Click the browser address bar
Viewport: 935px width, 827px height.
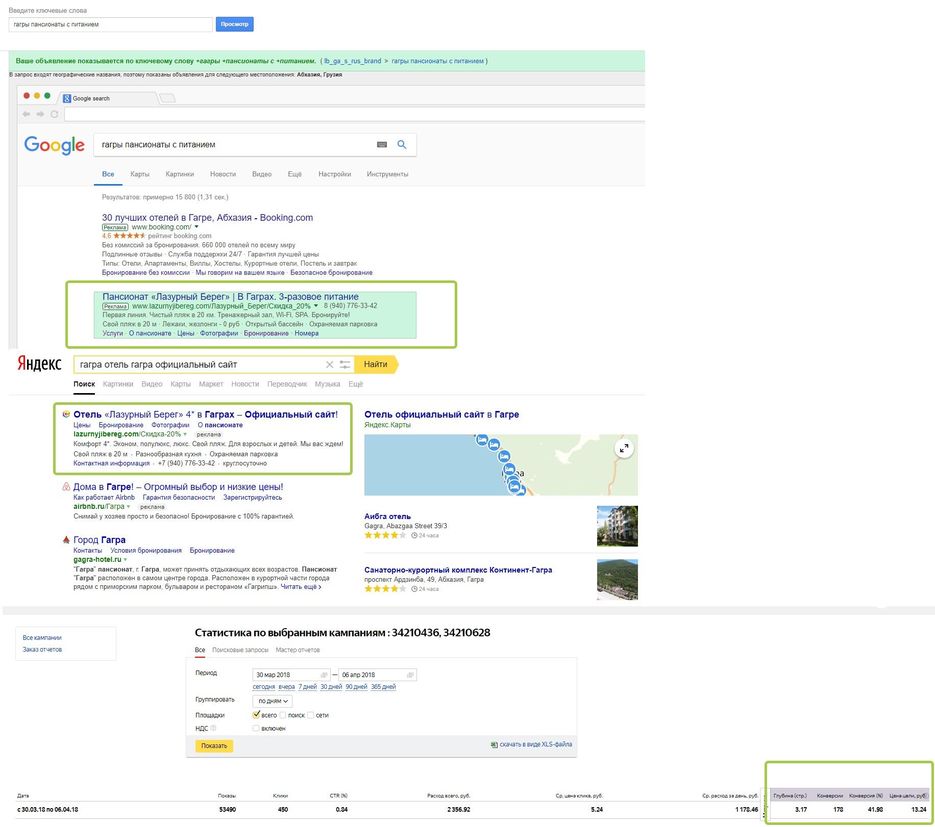click(354, 114)
